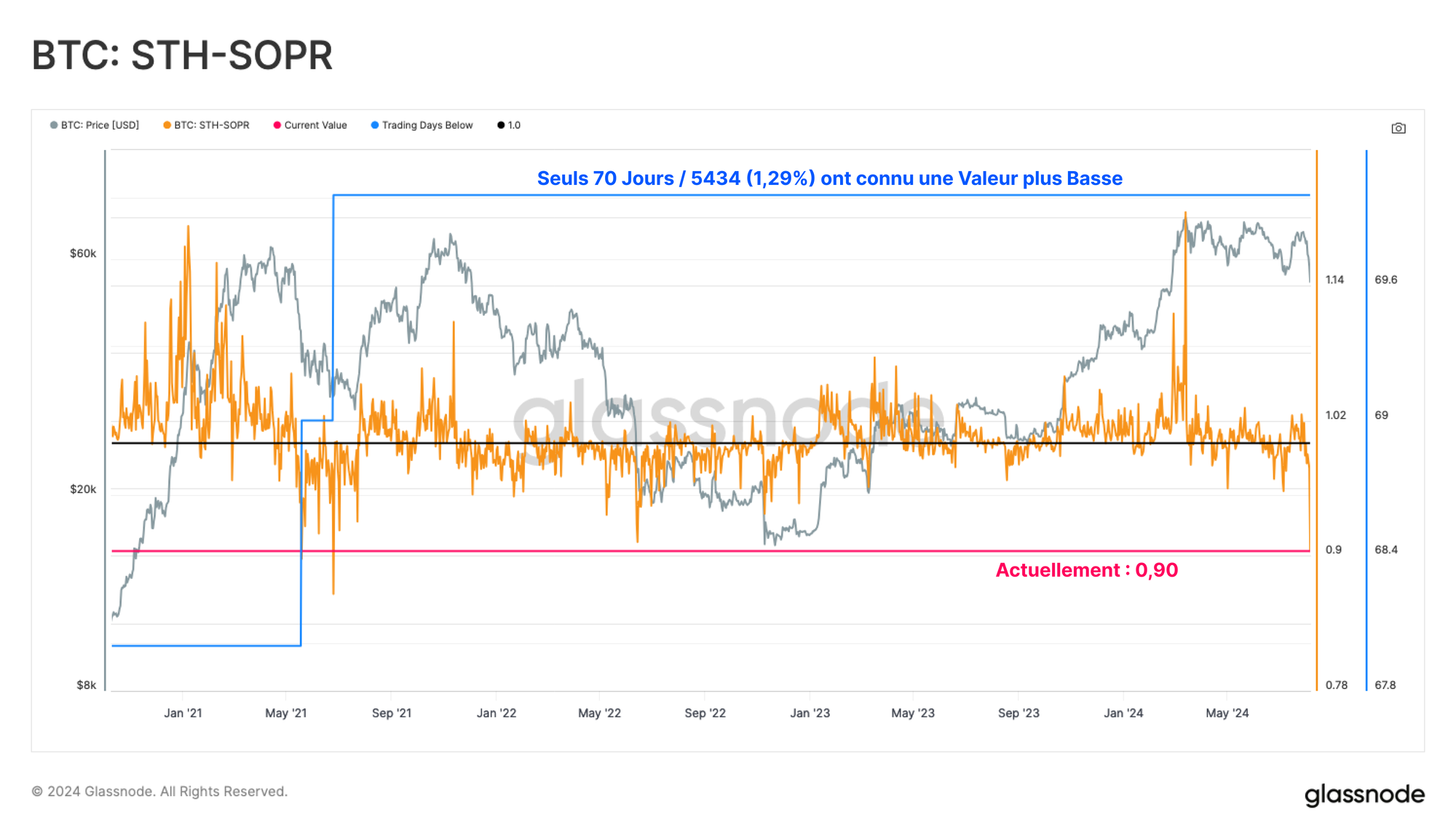This screenshot has height=839, width=1456.
Task: Click the 1.14 right axis tick
Action: pos(1334,280)
